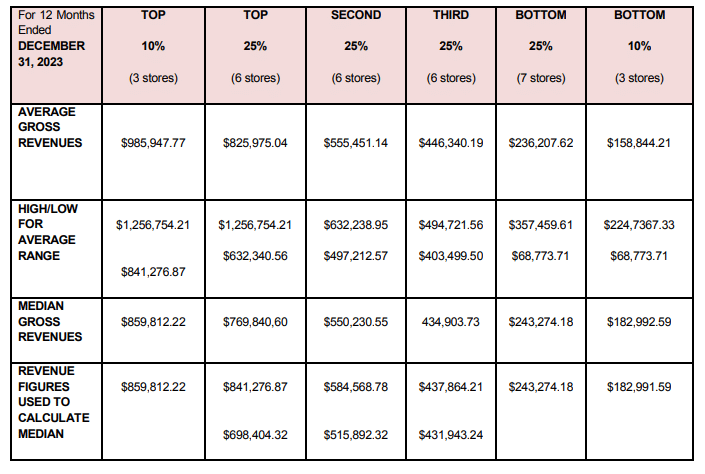Select the $555,451.14 value
Viewport: 705px width, 474px height.
click(356, 143)
